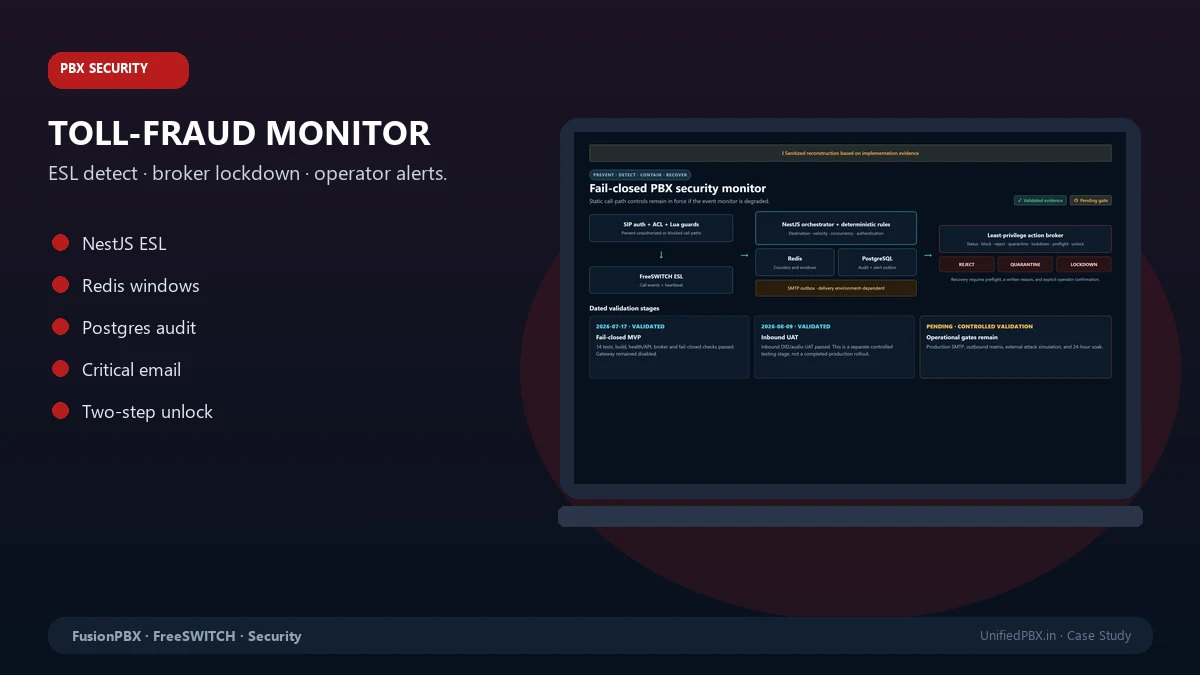The image size is (1200, 675).
Task: Select the REJECT action button
Action: pos(966,265)
